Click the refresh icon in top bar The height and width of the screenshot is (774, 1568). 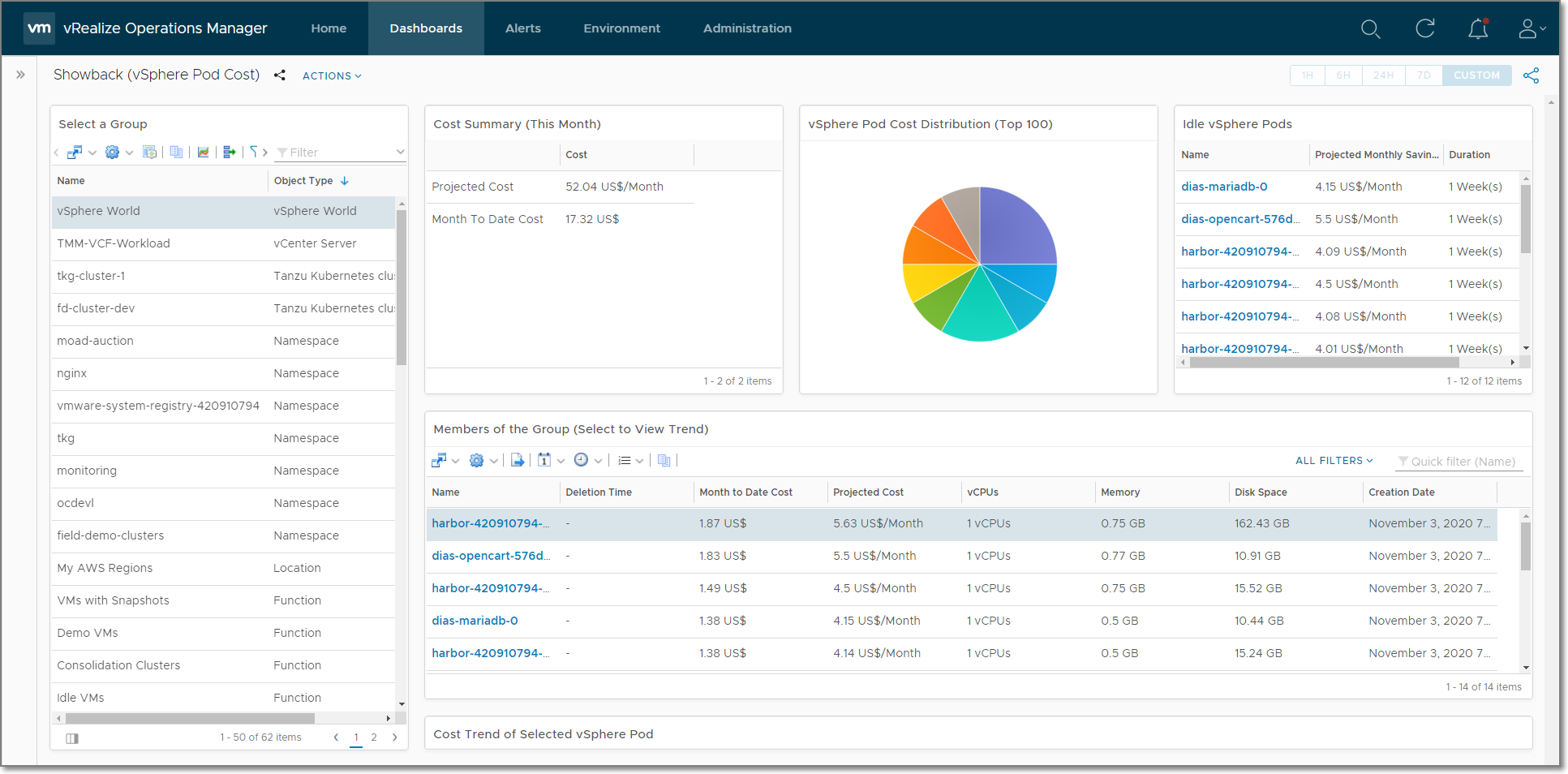click(x=1425, y=28)
